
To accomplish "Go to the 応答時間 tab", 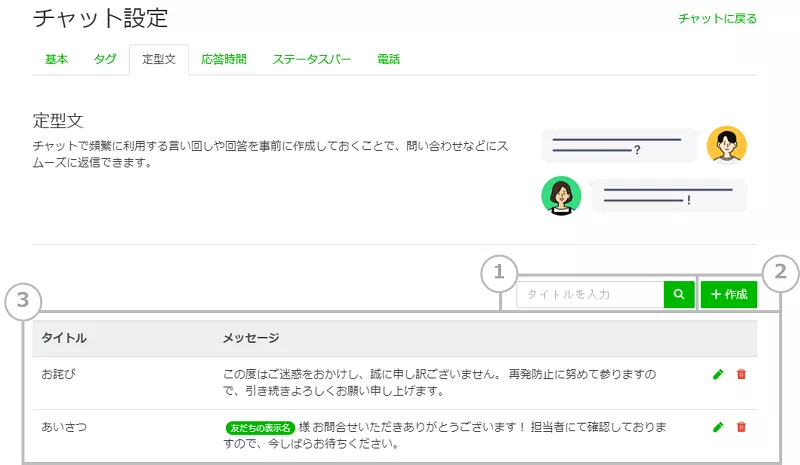I will tap(223, 60).
